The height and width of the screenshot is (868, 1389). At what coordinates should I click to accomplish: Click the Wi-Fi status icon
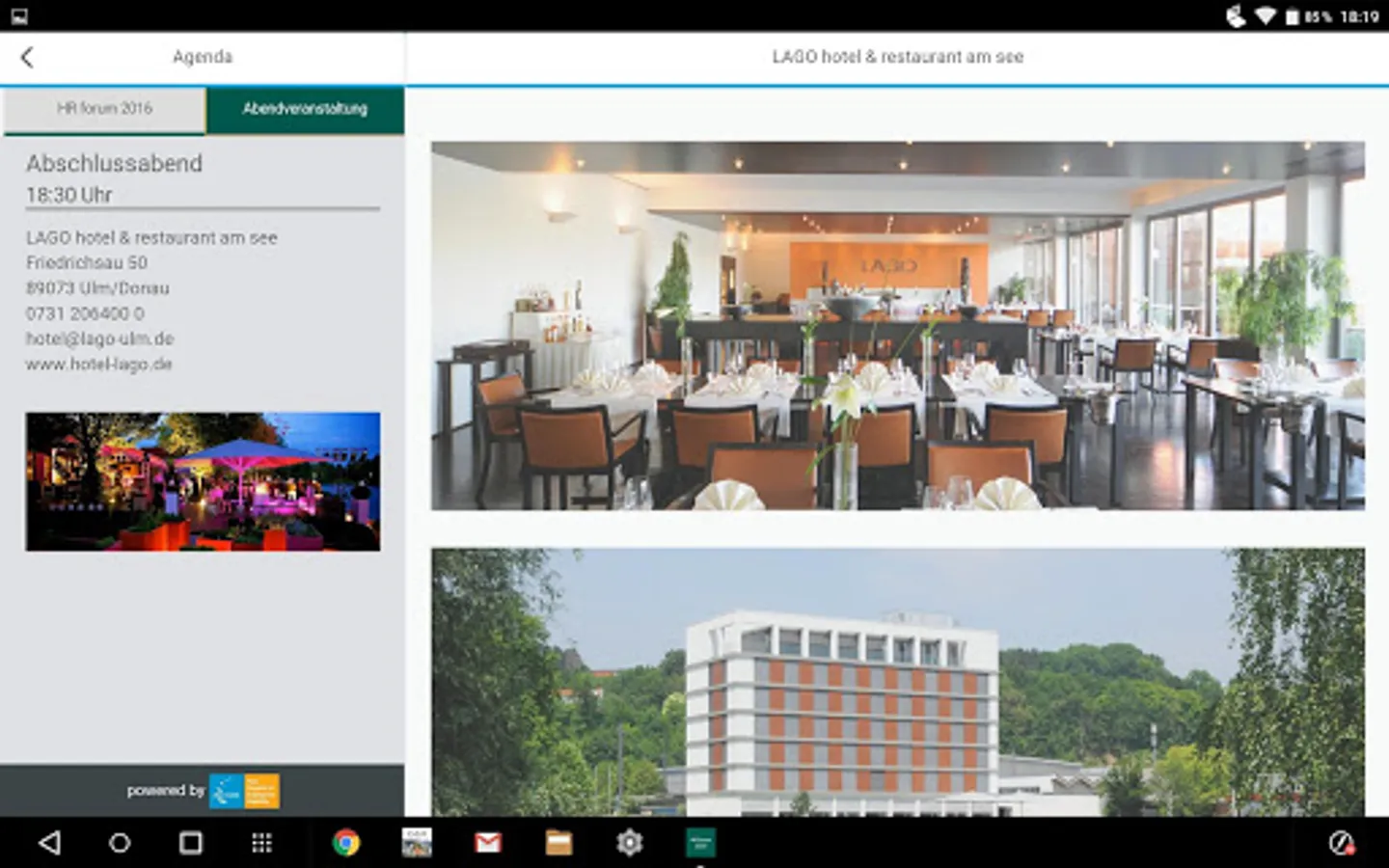point(1266,16)
